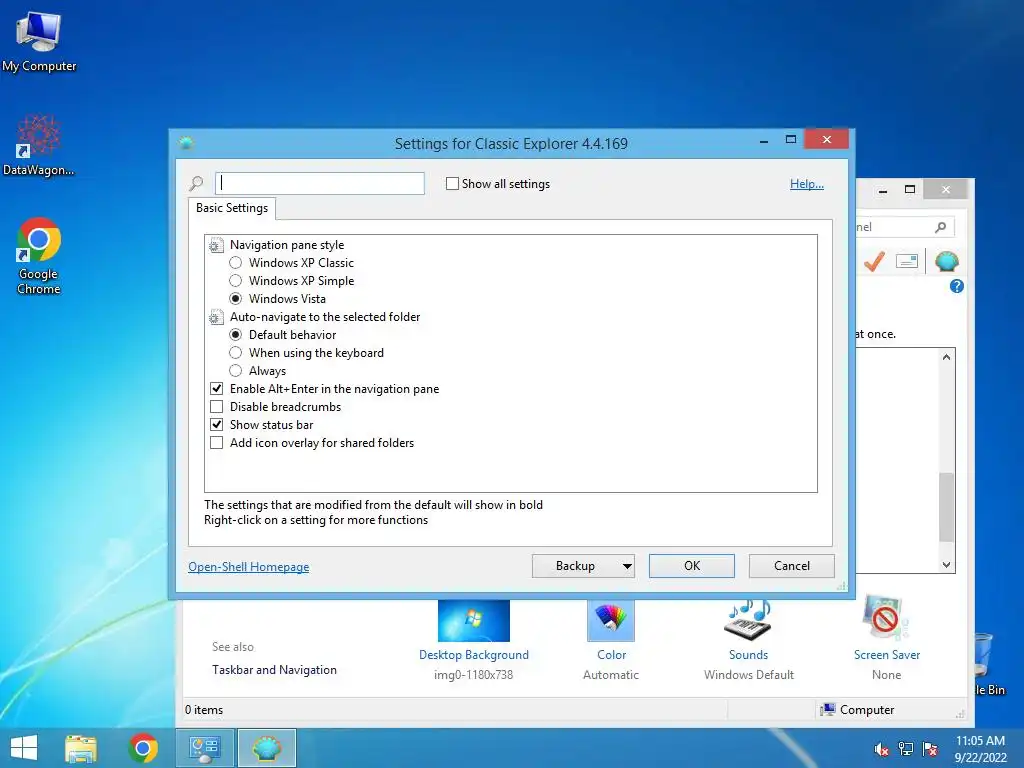Click the blue help question mark icon
The image size is (1024, 768).
(957, 286)
